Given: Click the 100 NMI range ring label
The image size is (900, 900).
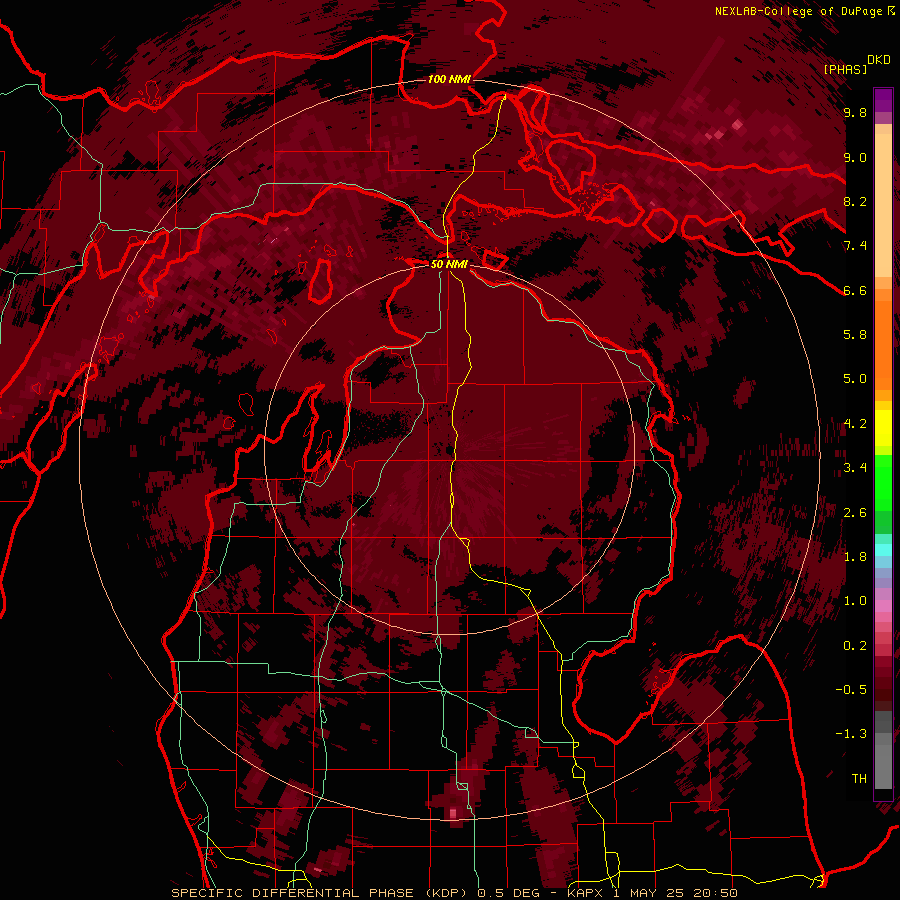Looking at the screenshot, I should pos(449,79).
